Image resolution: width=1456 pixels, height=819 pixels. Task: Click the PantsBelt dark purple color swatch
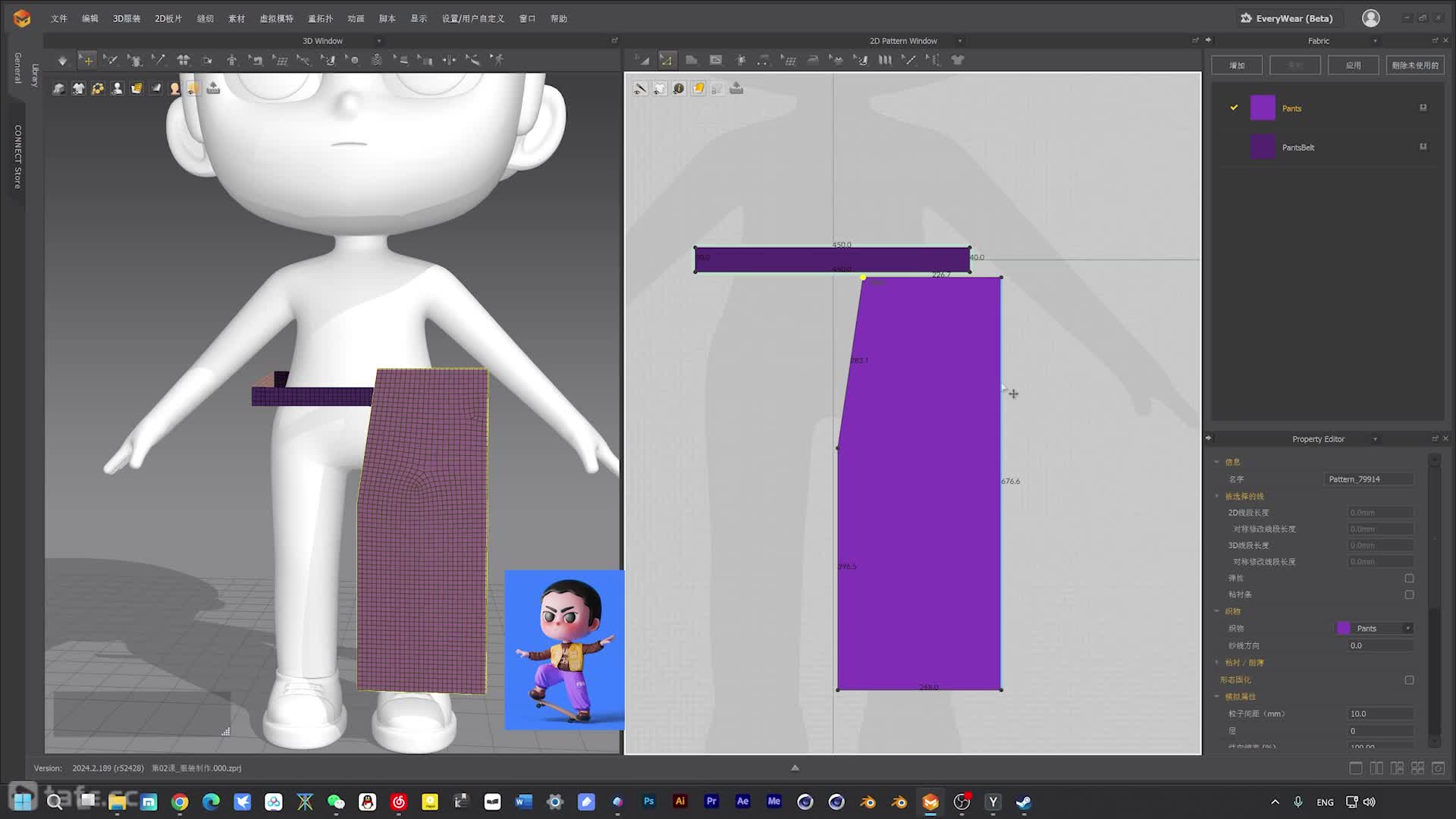[1263, 146]
